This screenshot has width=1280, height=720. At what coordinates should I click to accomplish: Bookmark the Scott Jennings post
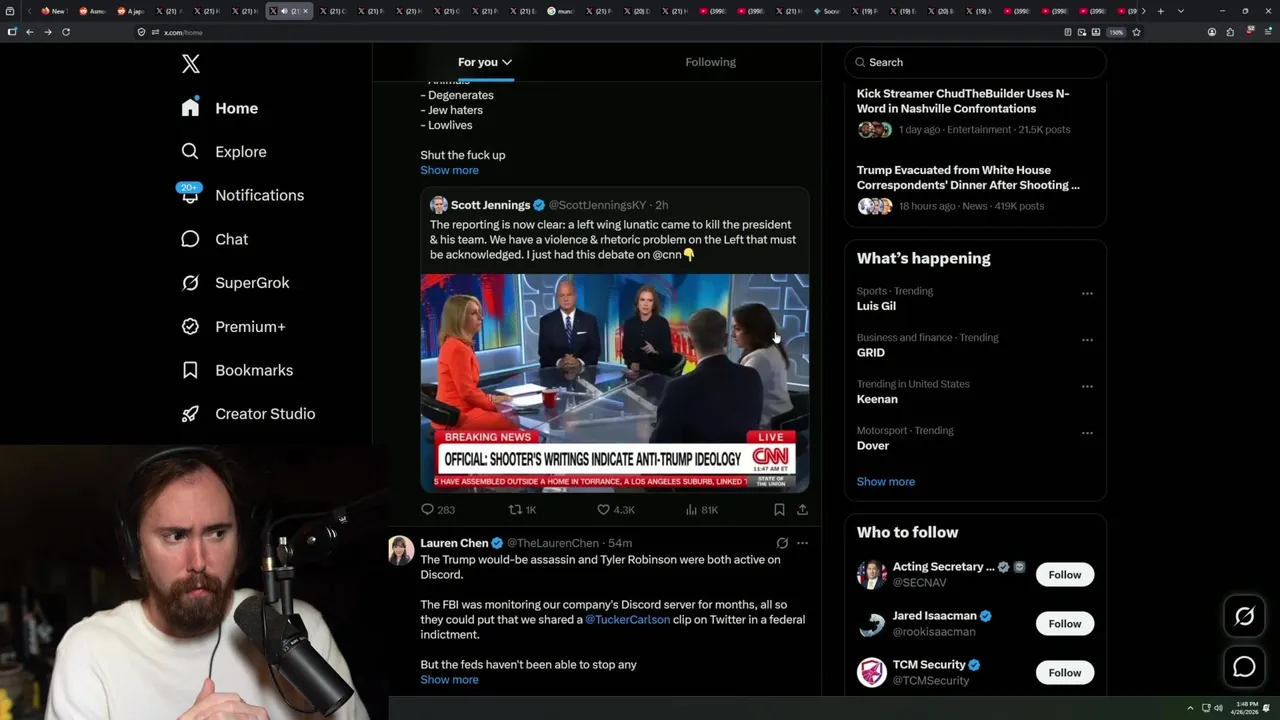[x=779, y=510]
